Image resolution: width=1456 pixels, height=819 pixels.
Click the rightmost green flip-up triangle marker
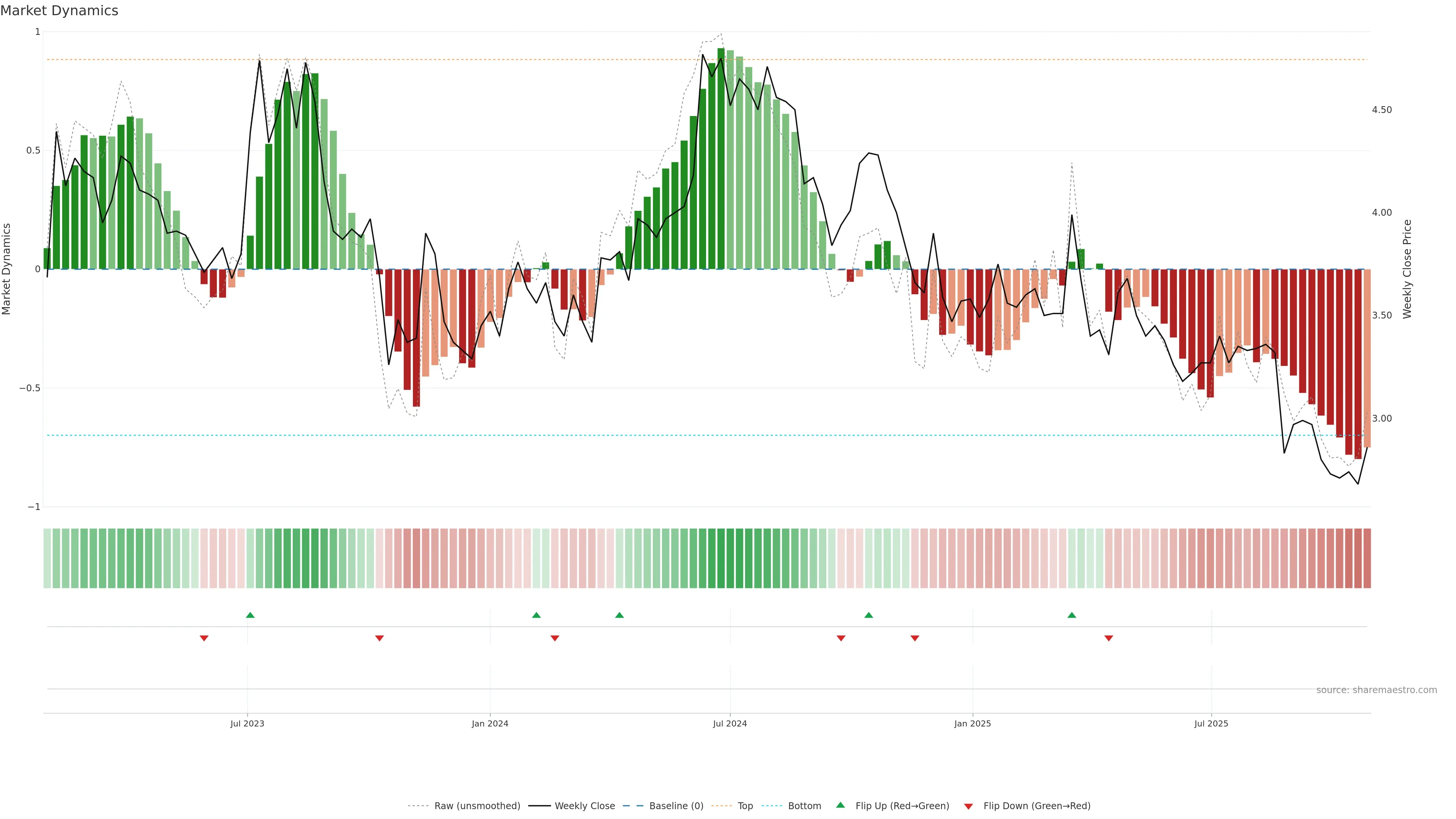(x=1072, y=615)
